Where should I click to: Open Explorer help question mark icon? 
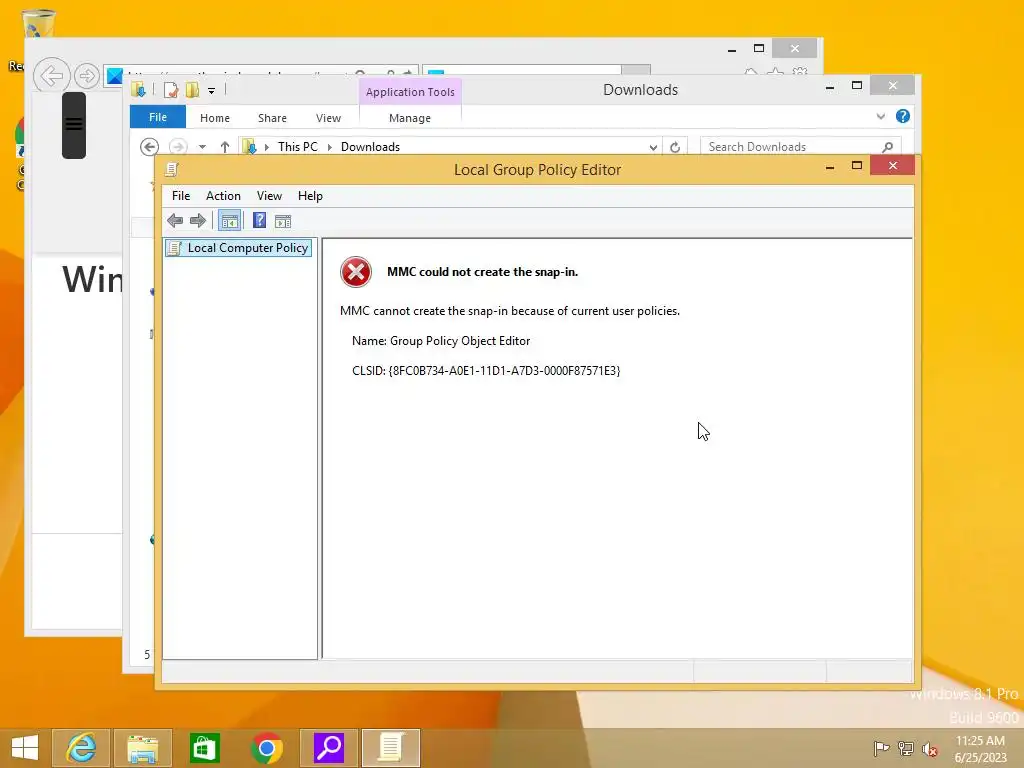coord(903,116)
